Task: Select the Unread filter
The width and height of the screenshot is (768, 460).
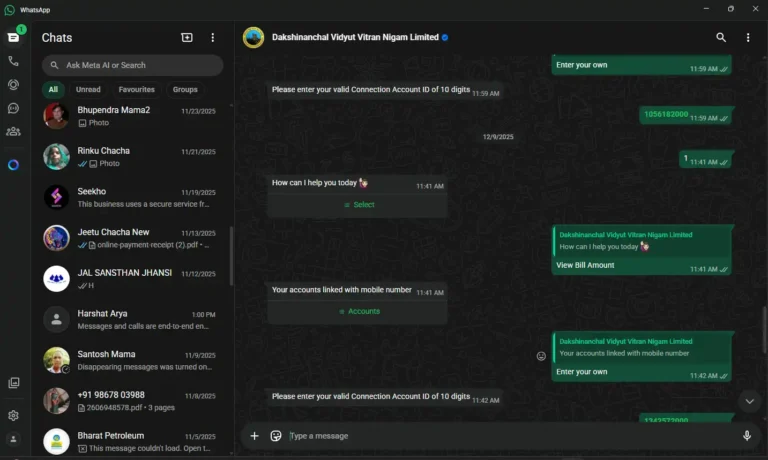Action: coord(88,89)
